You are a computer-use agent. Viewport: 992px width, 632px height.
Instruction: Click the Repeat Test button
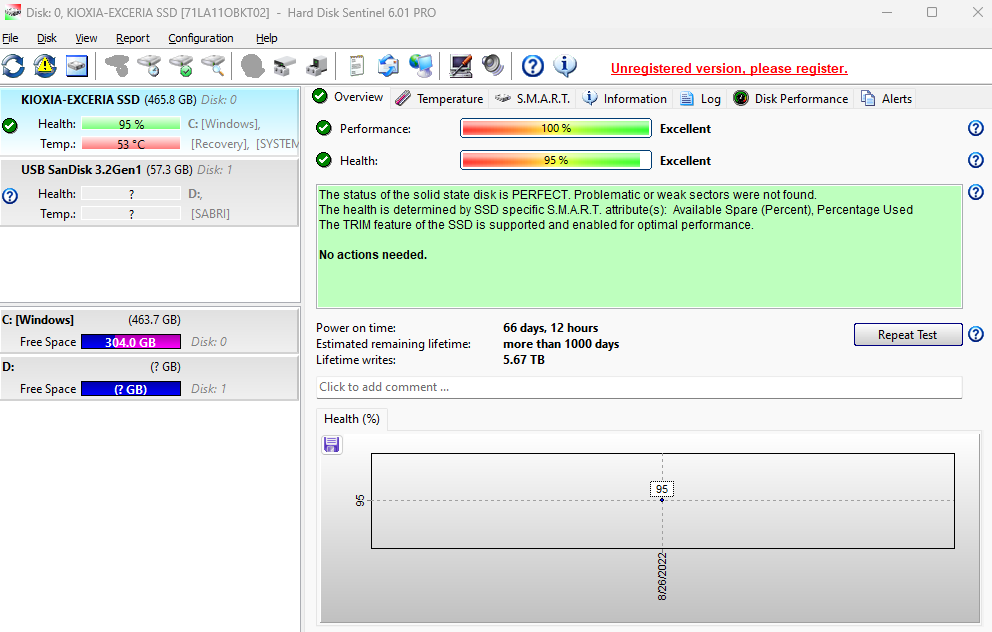pyautogui.click(x=908, y=335)
